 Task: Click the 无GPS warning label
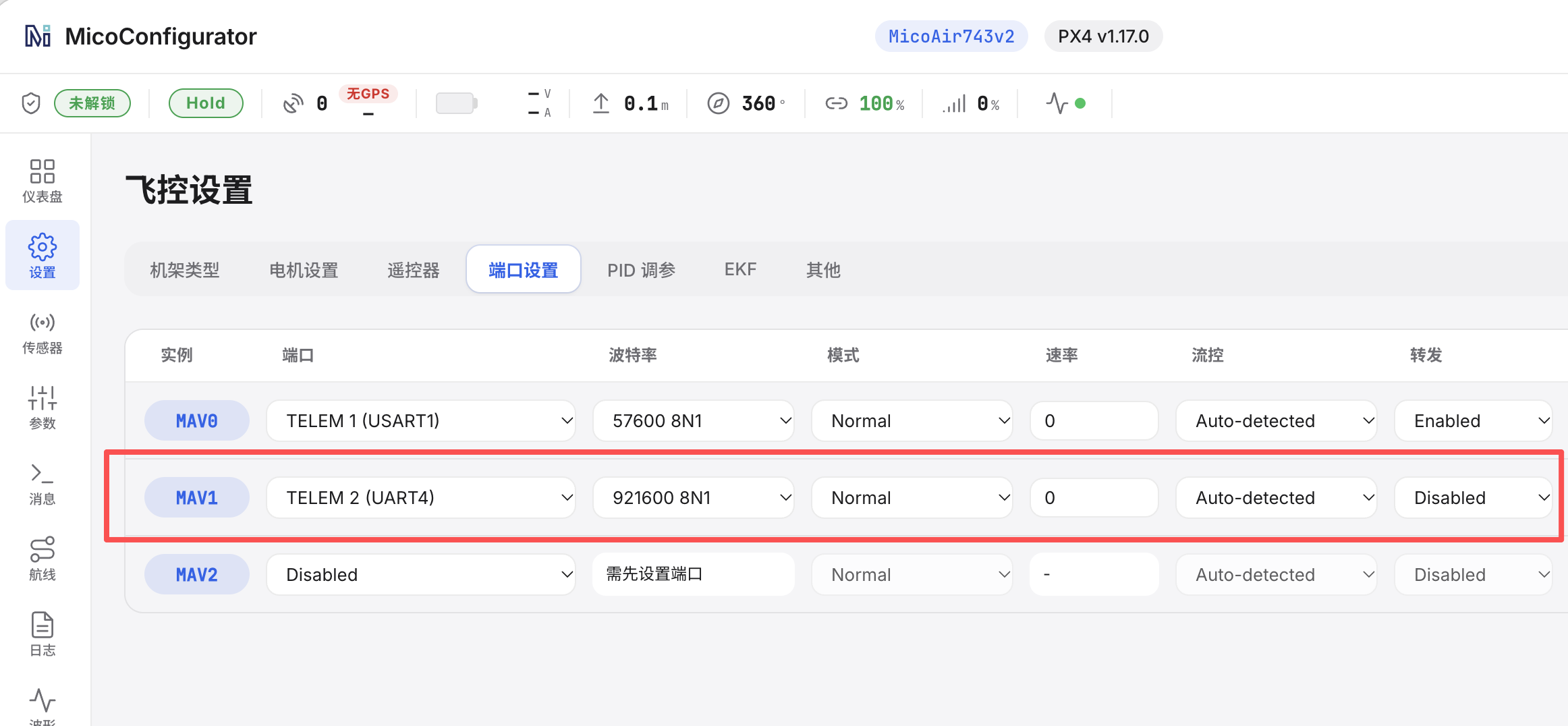368,94
